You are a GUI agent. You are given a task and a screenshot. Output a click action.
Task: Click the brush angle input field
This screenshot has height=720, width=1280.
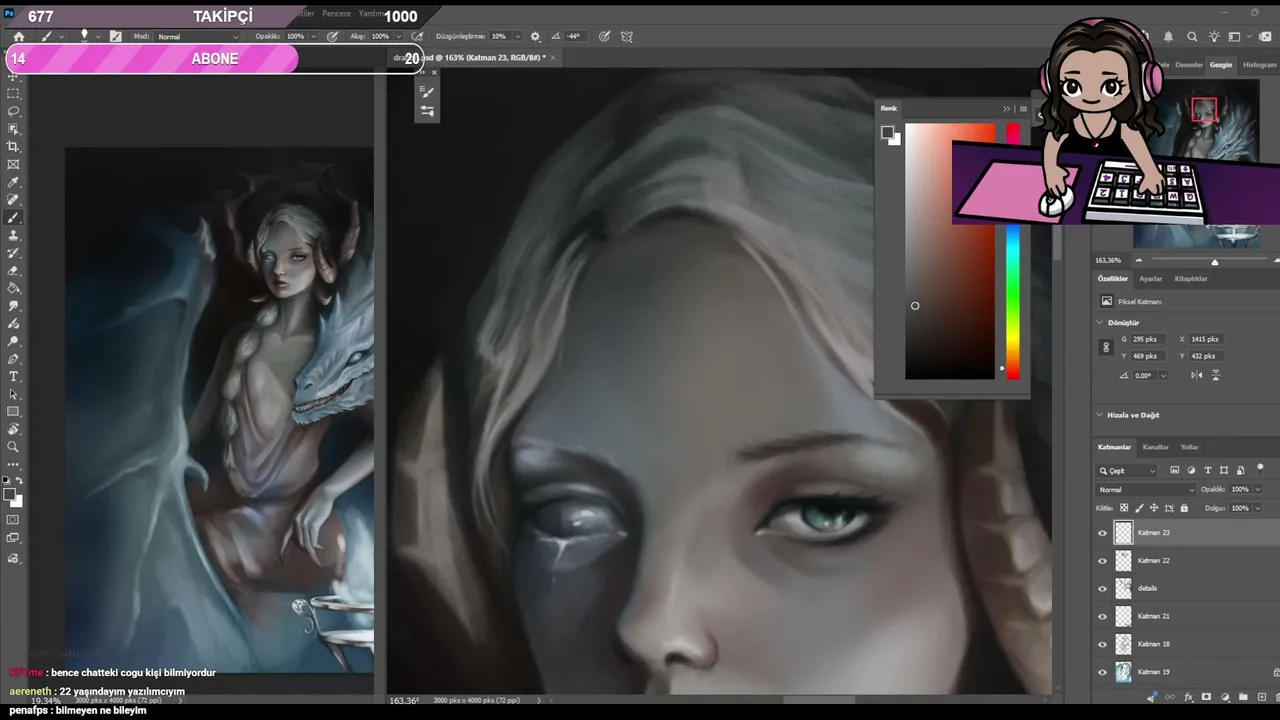pyautogui.click(x=575, y=37)
